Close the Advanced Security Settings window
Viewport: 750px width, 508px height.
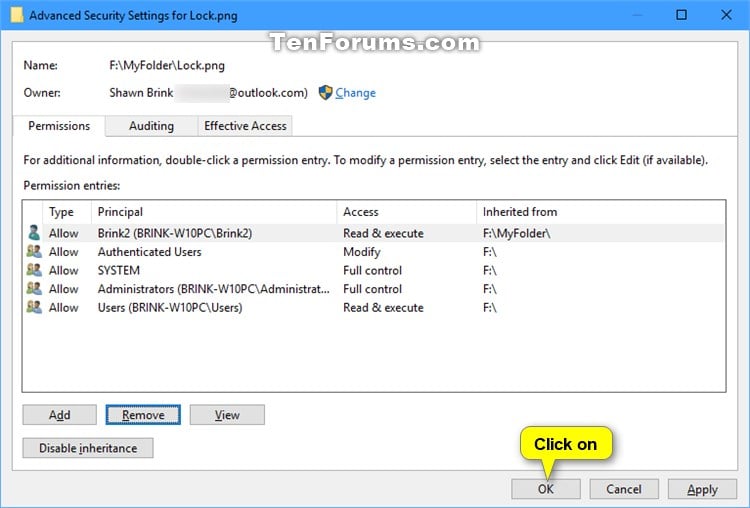(726, 15)
